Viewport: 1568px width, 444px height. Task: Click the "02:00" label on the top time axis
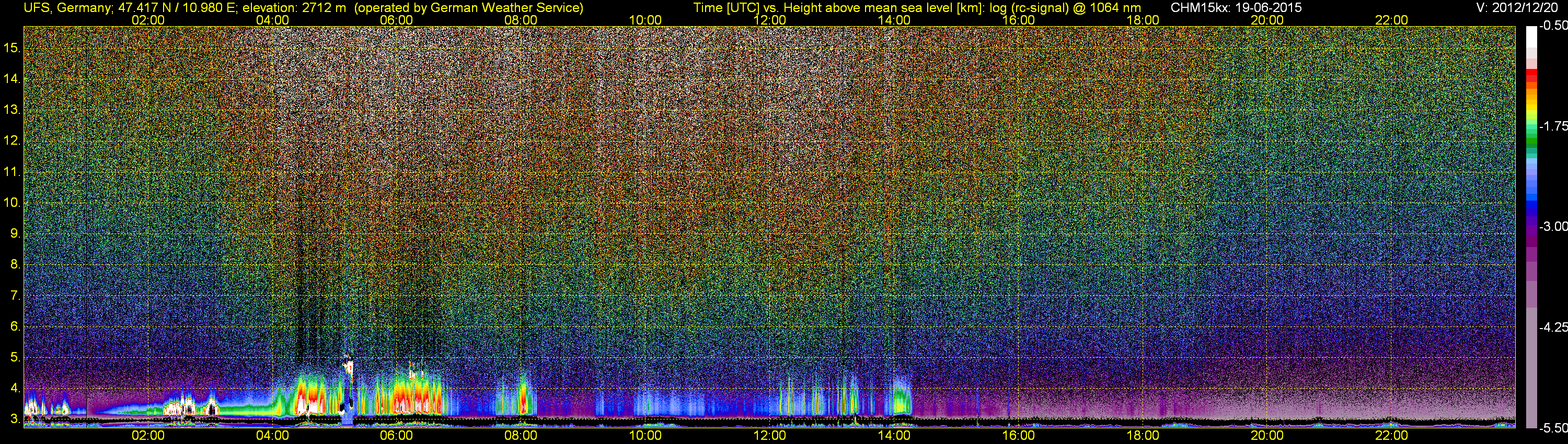click(148, 20)
